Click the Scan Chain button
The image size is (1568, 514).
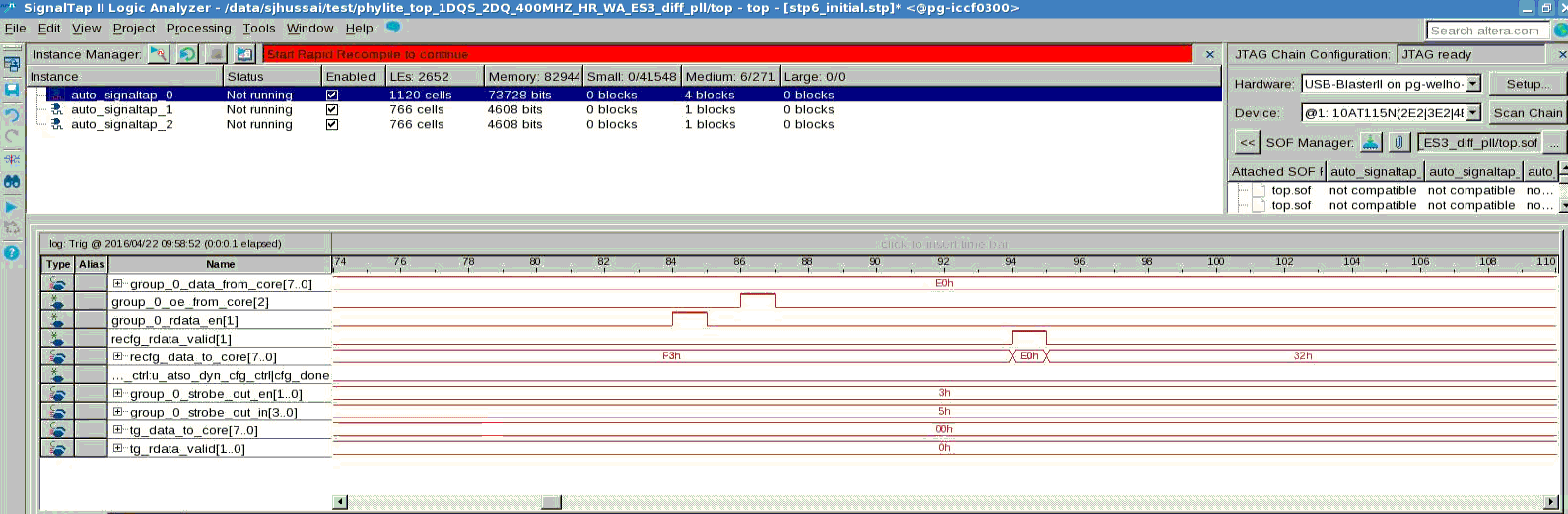click(1528, 113)
